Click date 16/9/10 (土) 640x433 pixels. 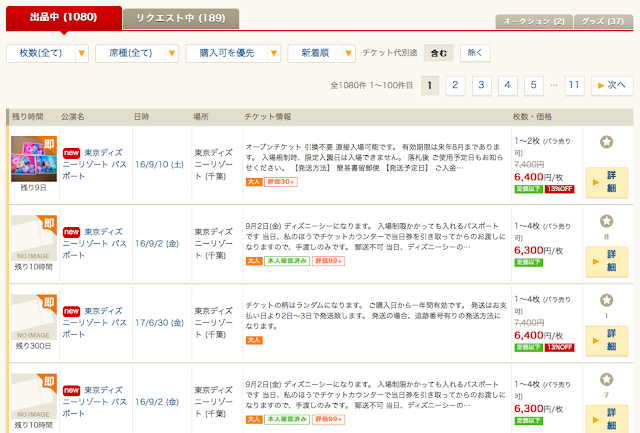coord(160,164)
